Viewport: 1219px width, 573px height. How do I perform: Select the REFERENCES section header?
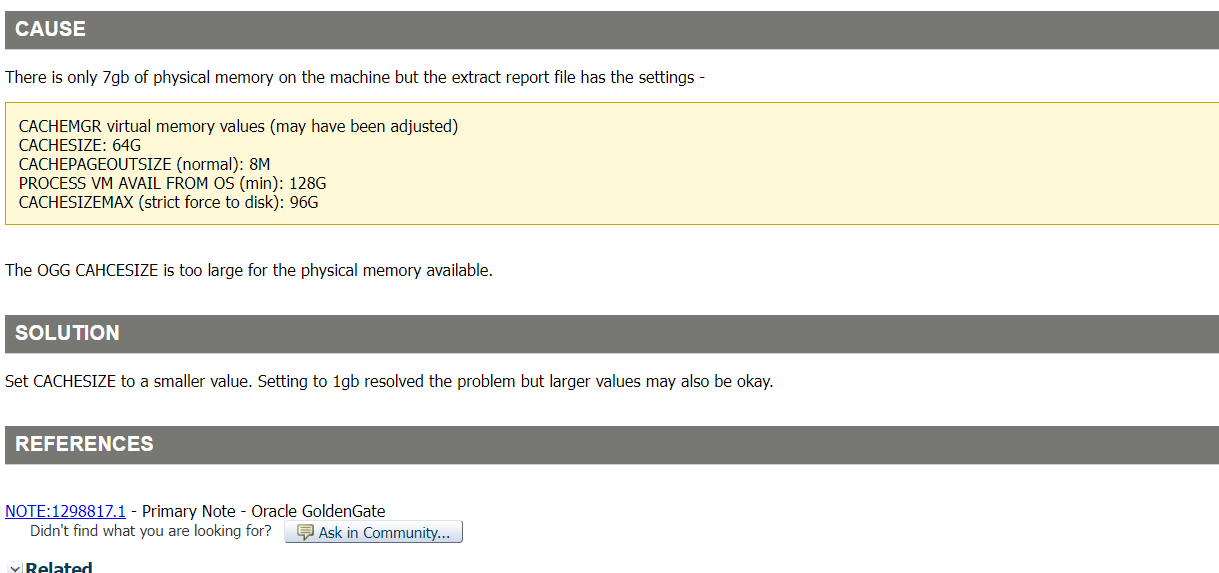pyautogui.click(x=612, y=445)
